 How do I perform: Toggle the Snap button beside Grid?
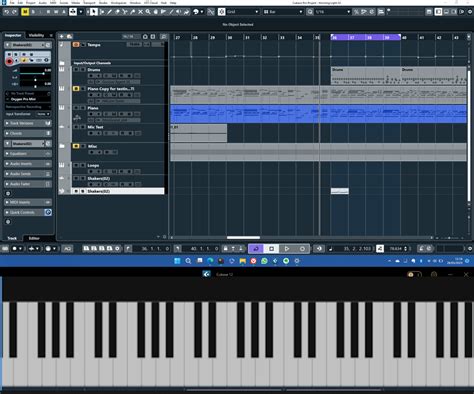click(x=222, y=12)
